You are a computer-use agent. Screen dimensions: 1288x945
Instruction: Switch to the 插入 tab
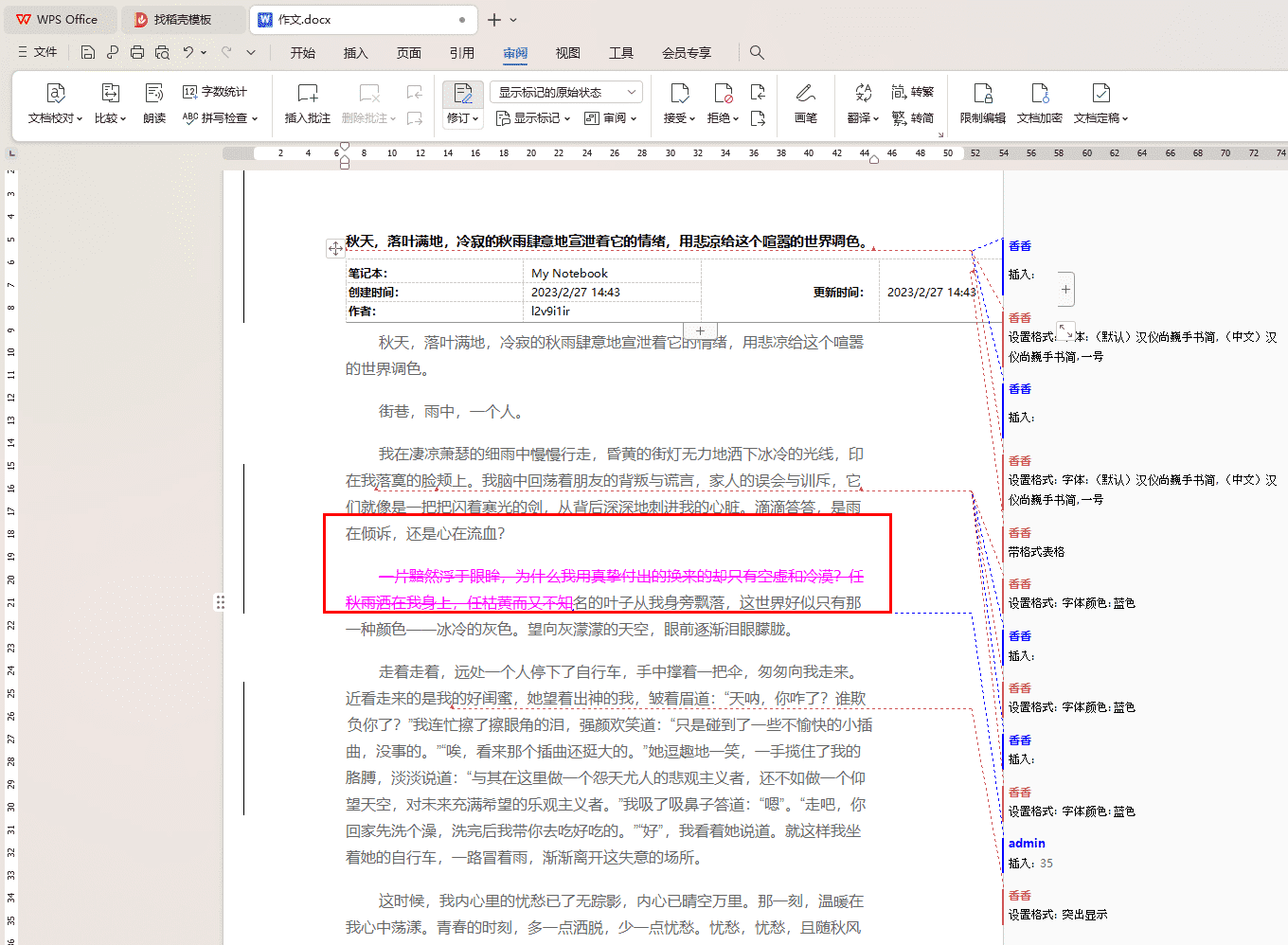(x=356, y=53)
